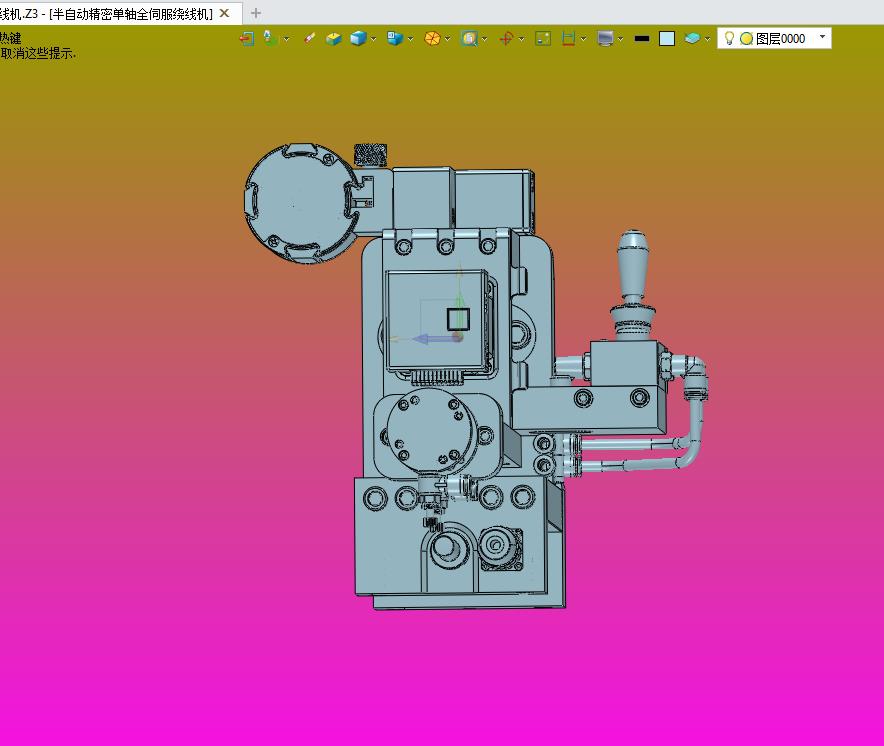The height and width of the screenshot is (746, 884).
Task: Click the red coordinate axis icon
Action: click(506, 38)
